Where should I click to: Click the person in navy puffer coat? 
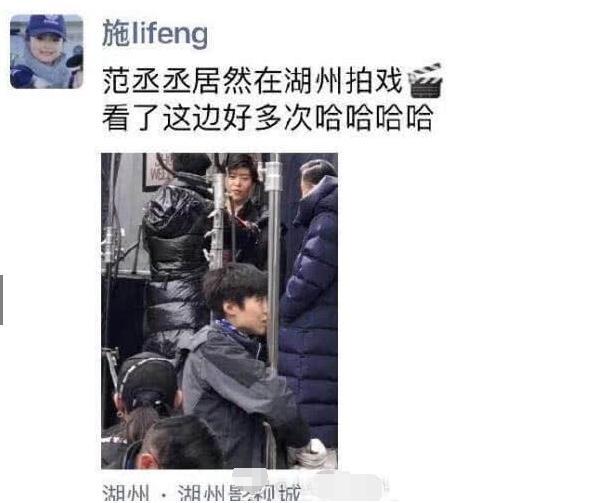coord(310,300)
